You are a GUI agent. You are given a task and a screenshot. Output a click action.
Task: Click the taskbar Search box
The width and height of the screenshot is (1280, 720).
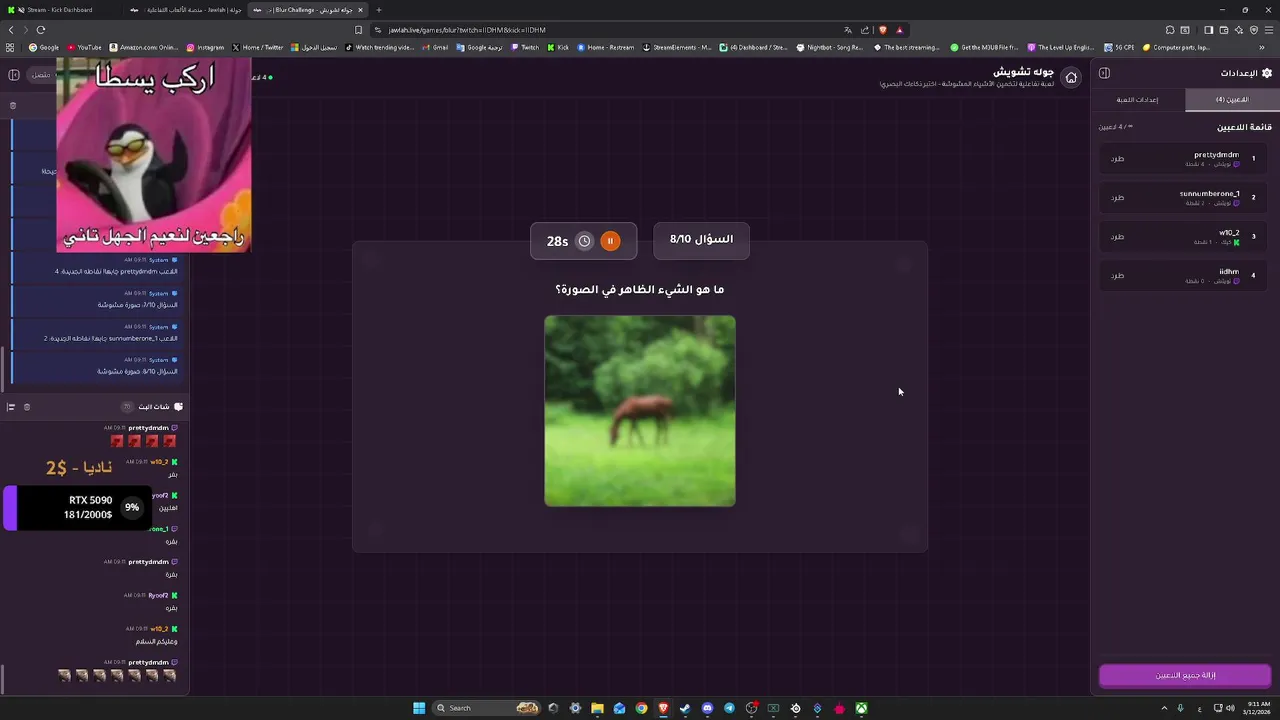pos(487,708)
